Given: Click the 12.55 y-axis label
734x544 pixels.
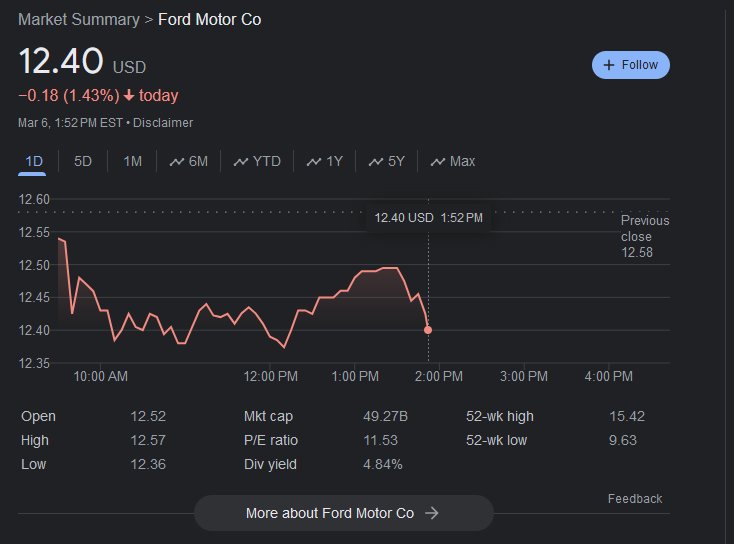Looking at the screenshot, I should click(x=34, y=232).
